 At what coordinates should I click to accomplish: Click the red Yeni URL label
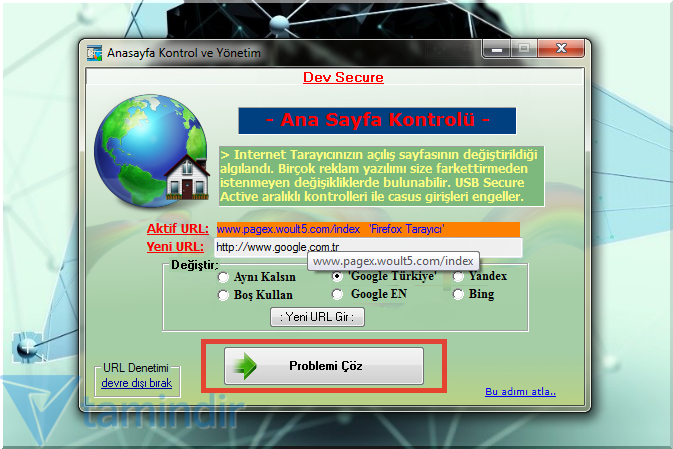coord(175,247)
